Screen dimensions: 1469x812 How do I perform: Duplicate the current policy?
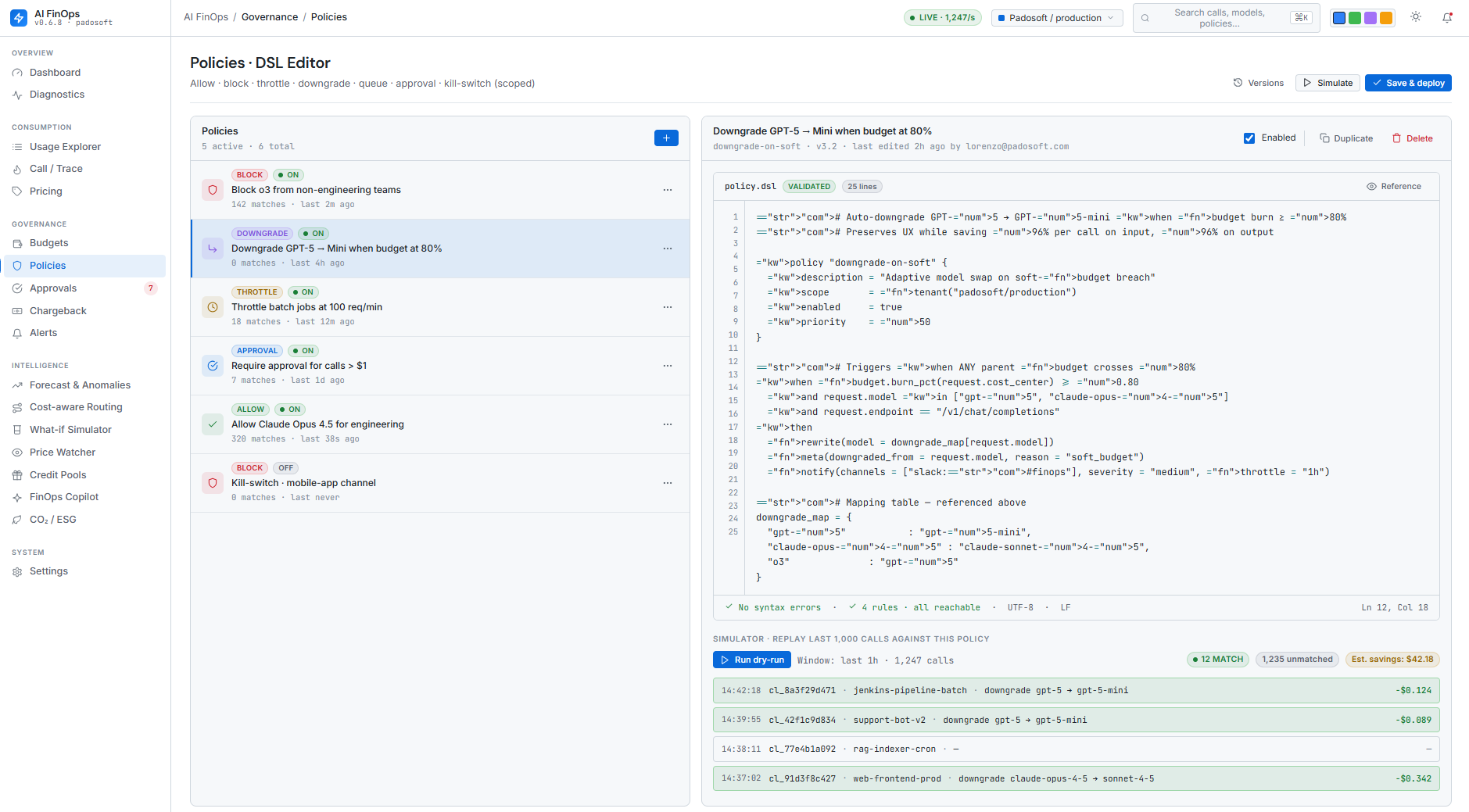coord(1346,138)
